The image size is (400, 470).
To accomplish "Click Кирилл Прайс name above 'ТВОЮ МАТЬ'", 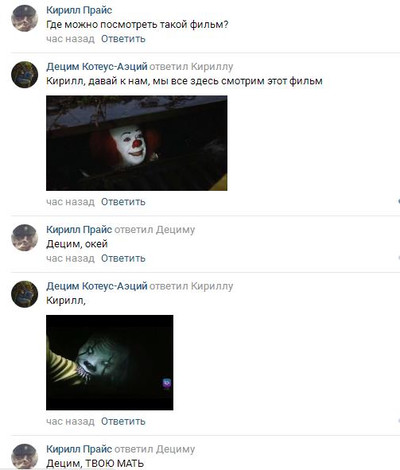I will (x=79, y=449).
